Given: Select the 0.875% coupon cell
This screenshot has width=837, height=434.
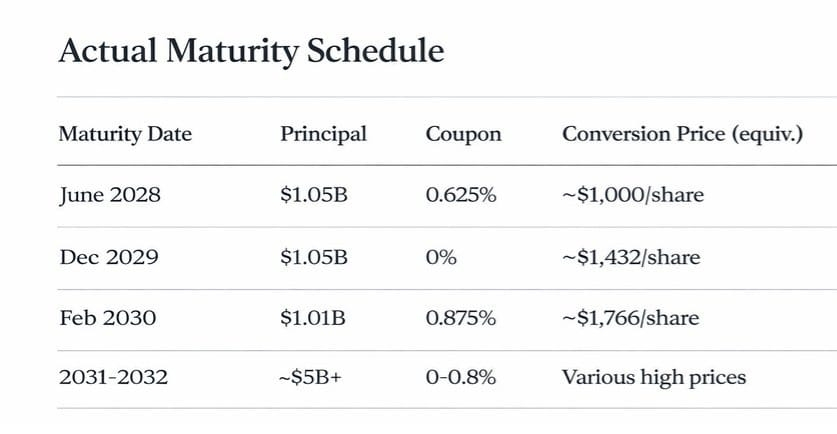Looking at the screenshot, I should click(461, 319).
